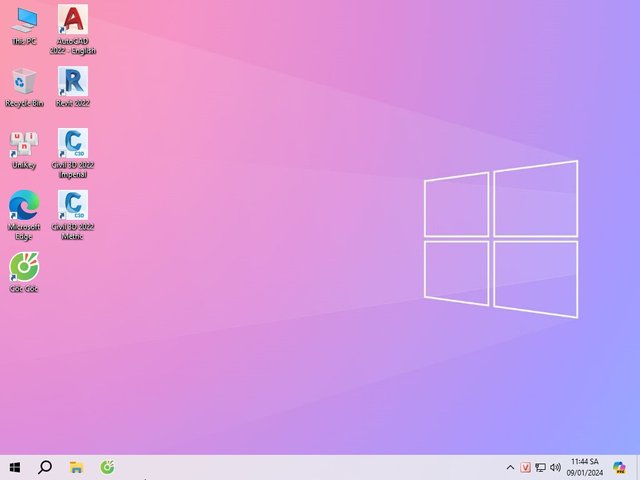This screenshot has height=480, width=640.
Task: Select the This PC desktop icon
Action: [x=24, y=25]
